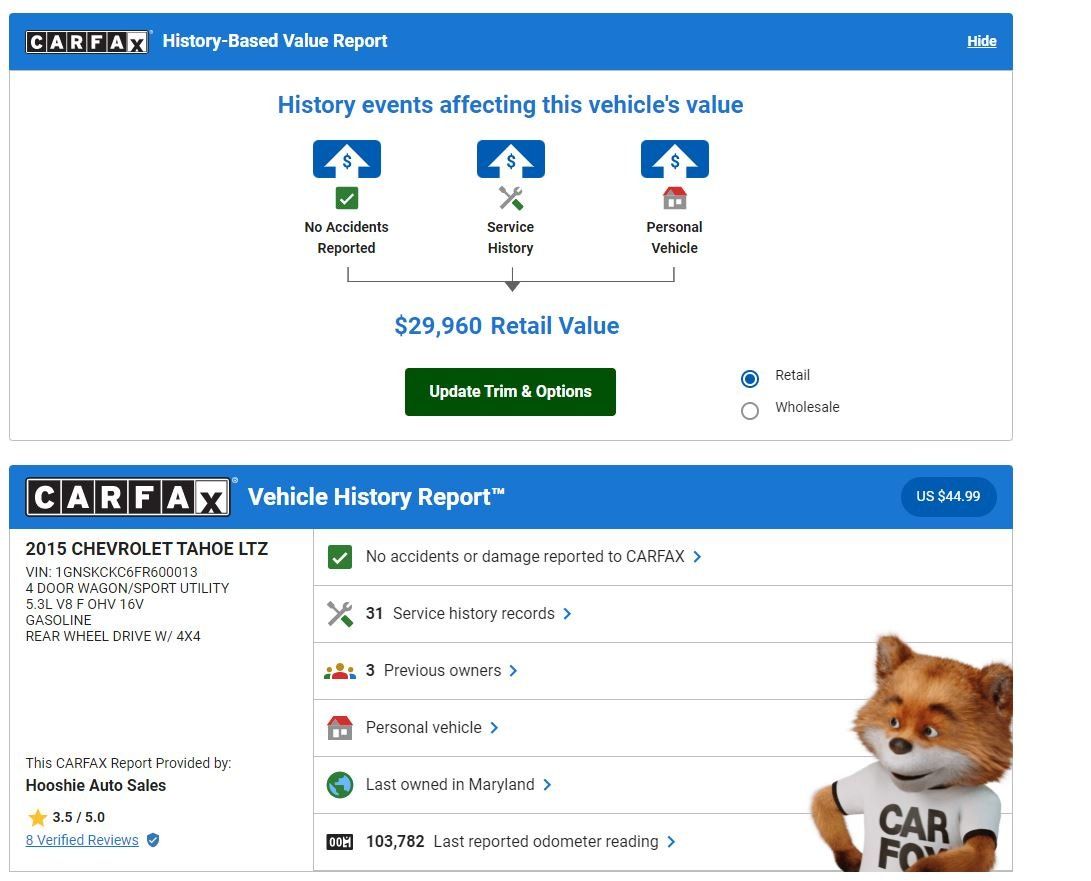This screenshot has height=881, width=1091.
Task: Click the people icon beside 3 Previous owners
Action: (x=340, y=671)
